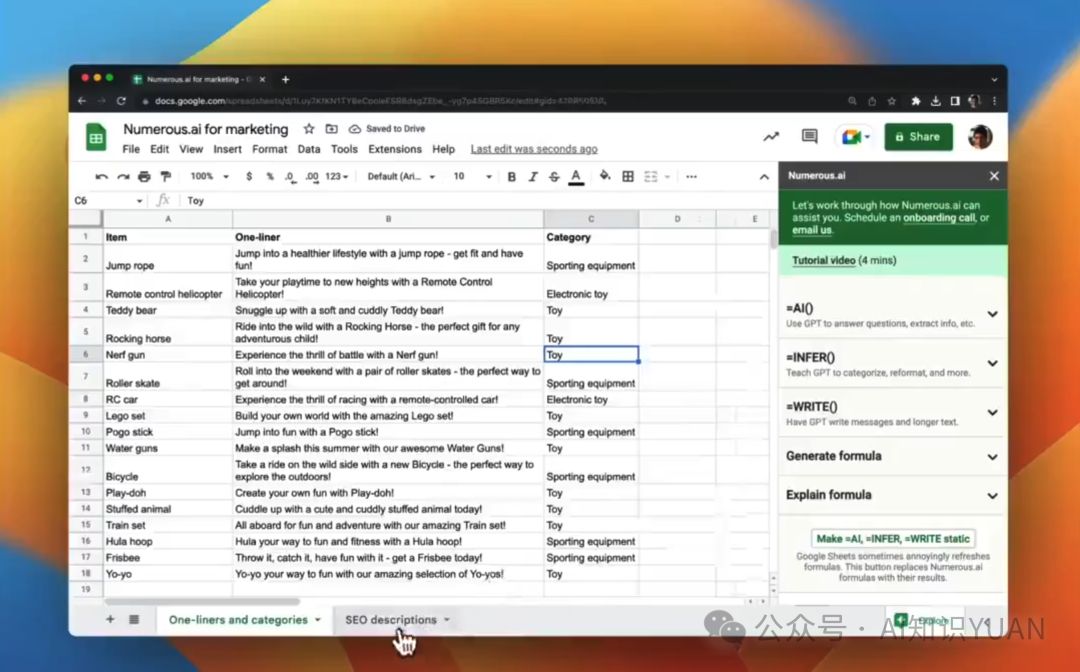This screenshot has height=672, width=1080.
Task: Open the comment history
Action: tap(809, 136)
